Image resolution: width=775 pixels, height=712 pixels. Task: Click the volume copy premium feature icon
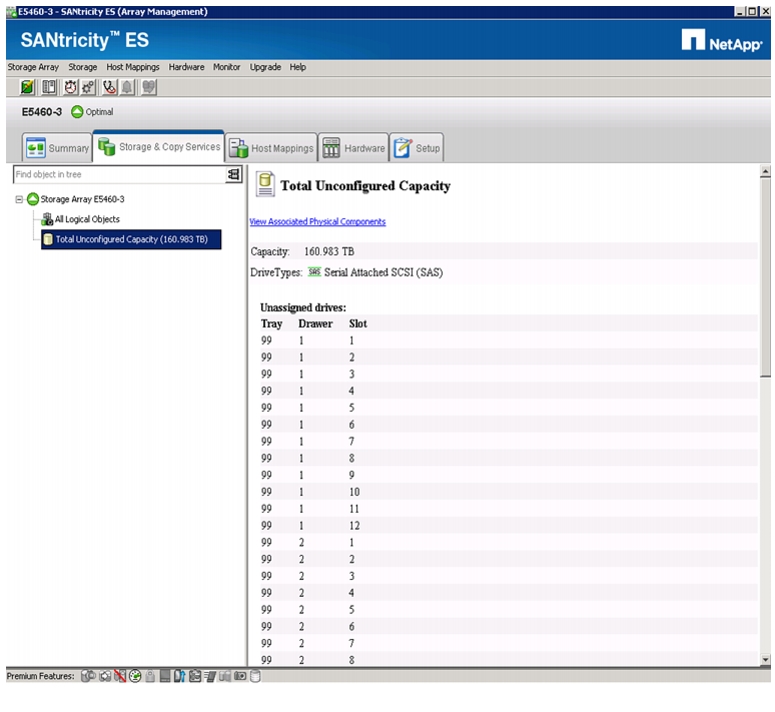[105, 676]
